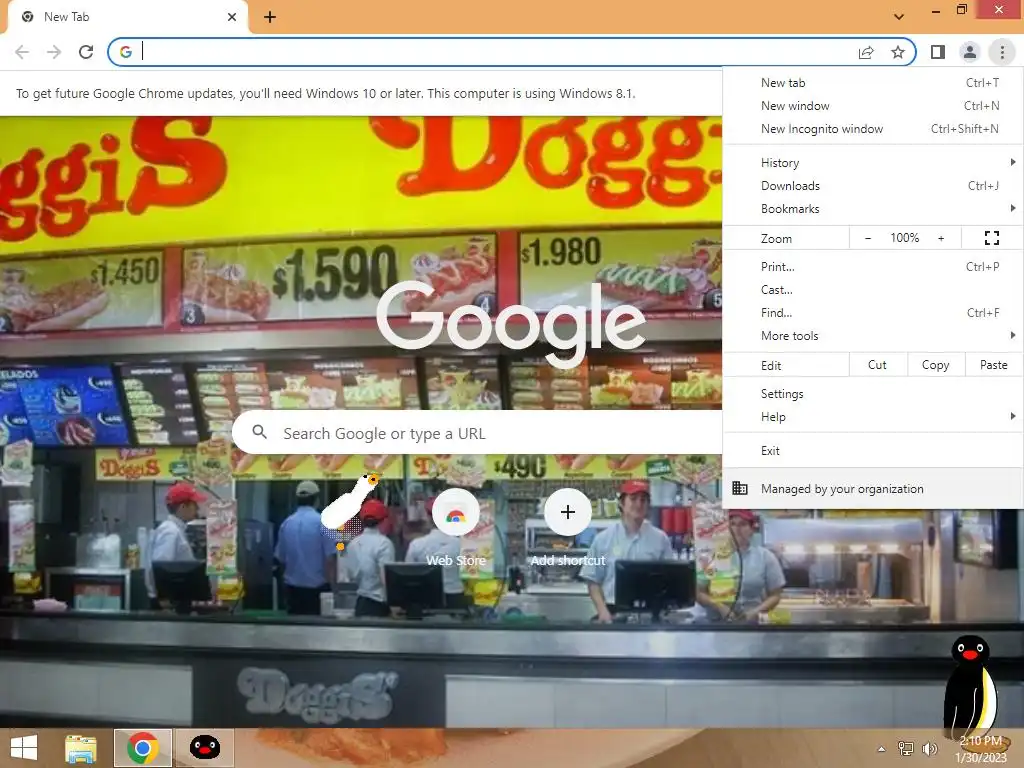
Task: Click the share this page icon
Action: click(866, 52)
